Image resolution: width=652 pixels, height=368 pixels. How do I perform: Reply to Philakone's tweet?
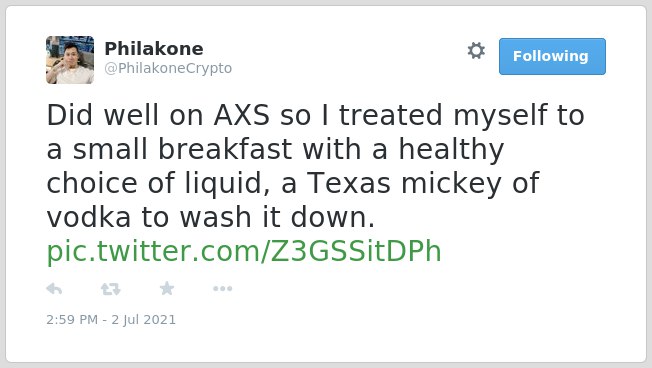coord(54,288)
